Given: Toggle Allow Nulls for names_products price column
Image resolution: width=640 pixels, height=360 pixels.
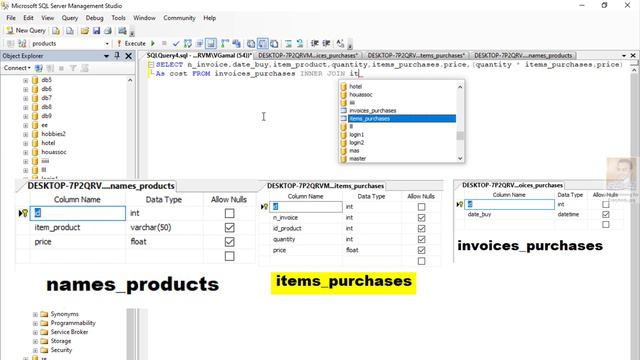Looking at the screenshot, I should (x=229, y=242).
